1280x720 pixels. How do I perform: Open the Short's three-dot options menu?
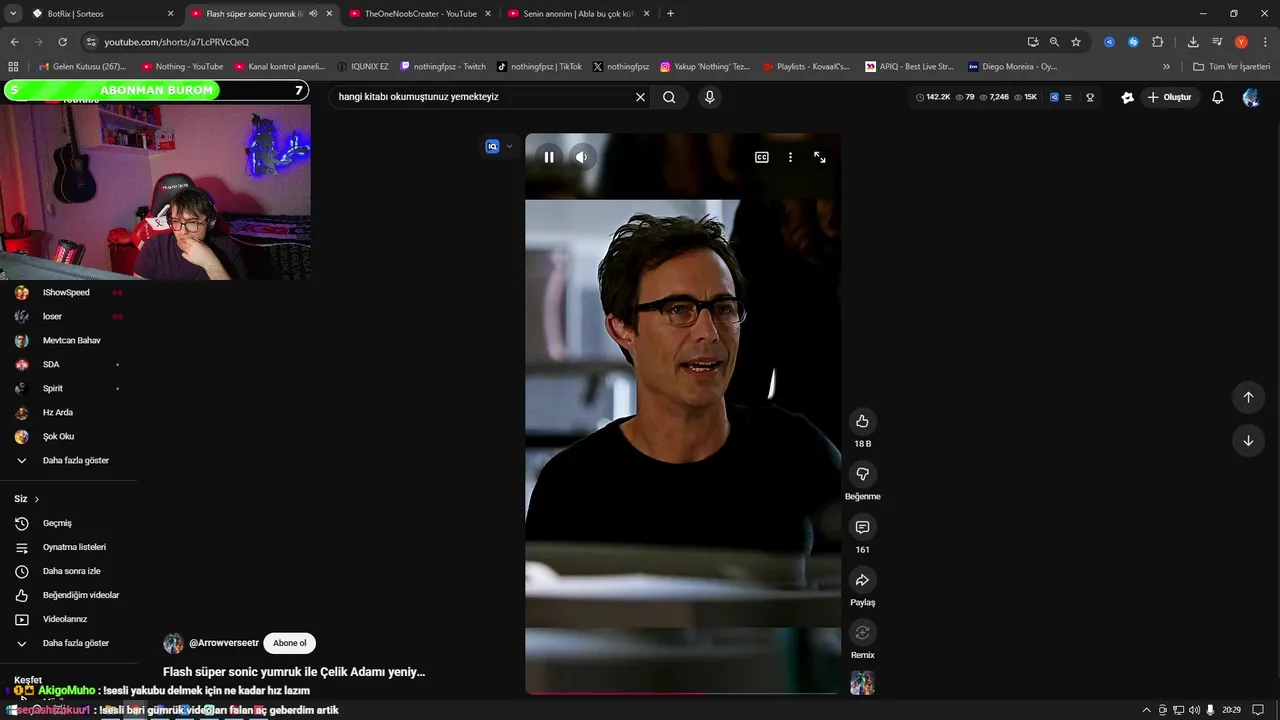(x=790, y=157)
